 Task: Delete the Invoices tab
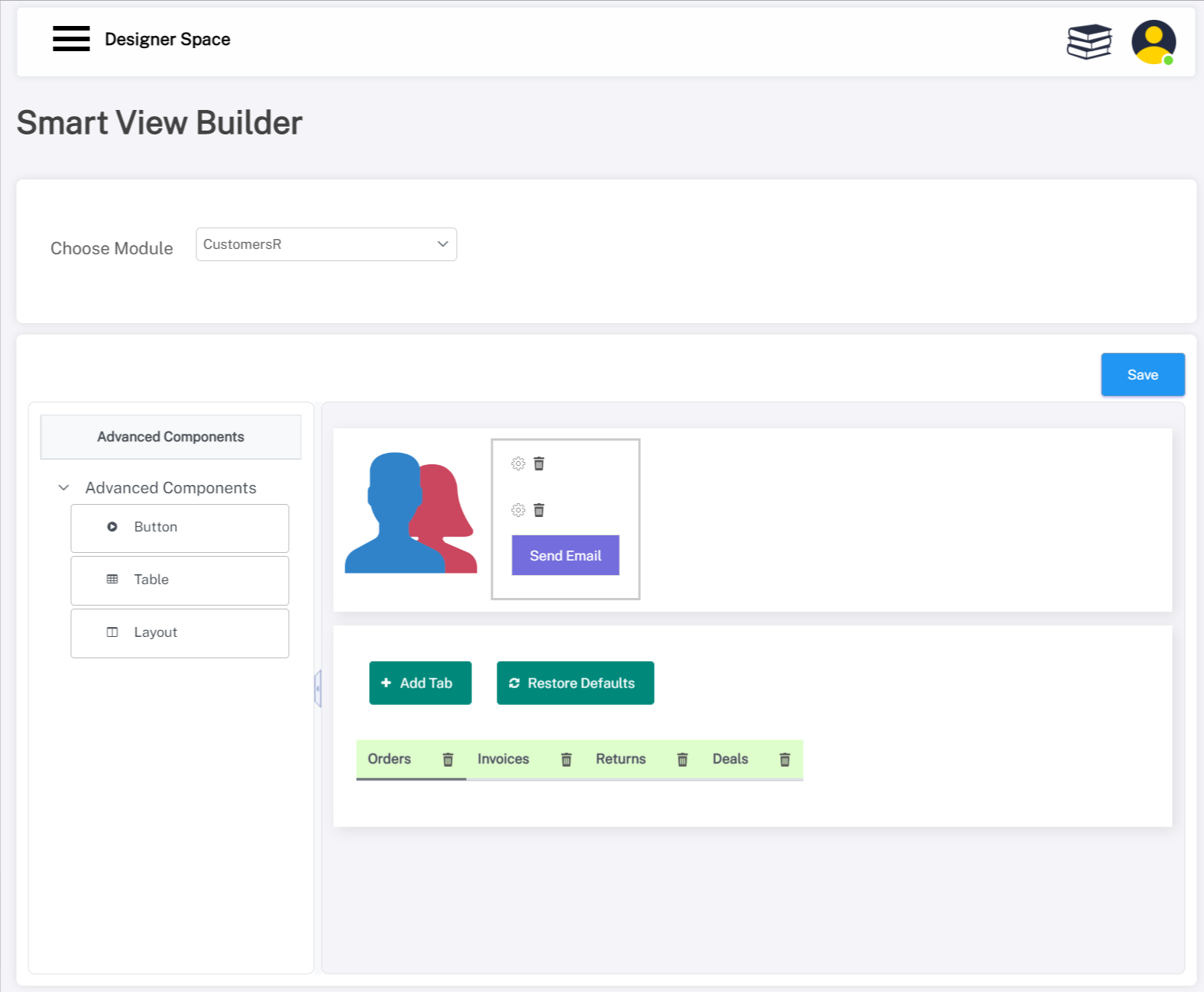tap(566, 759)
